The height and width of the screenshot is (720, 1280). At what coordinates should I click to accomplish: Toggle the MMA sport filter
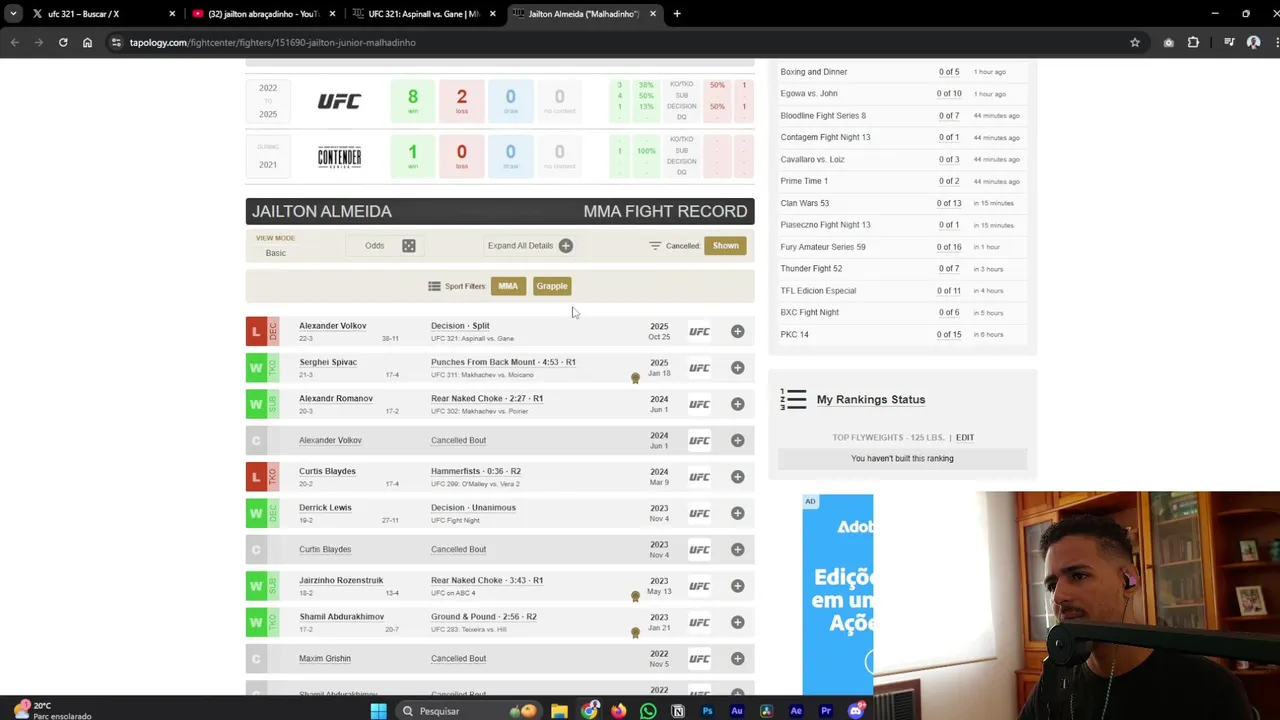point(508,286)
